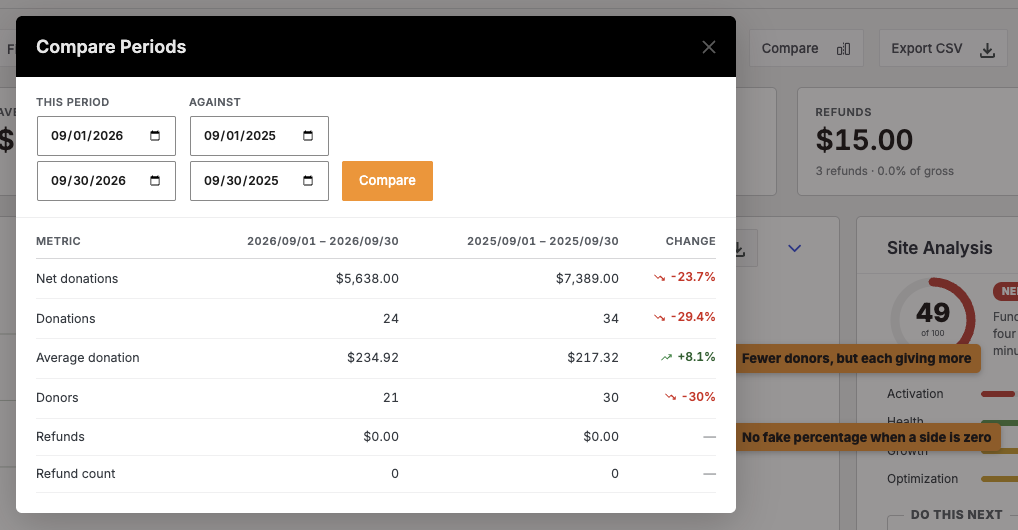This screenshot has height=530, width=1018.
Task: Click the METRIC column header
Action: point(58,241)
